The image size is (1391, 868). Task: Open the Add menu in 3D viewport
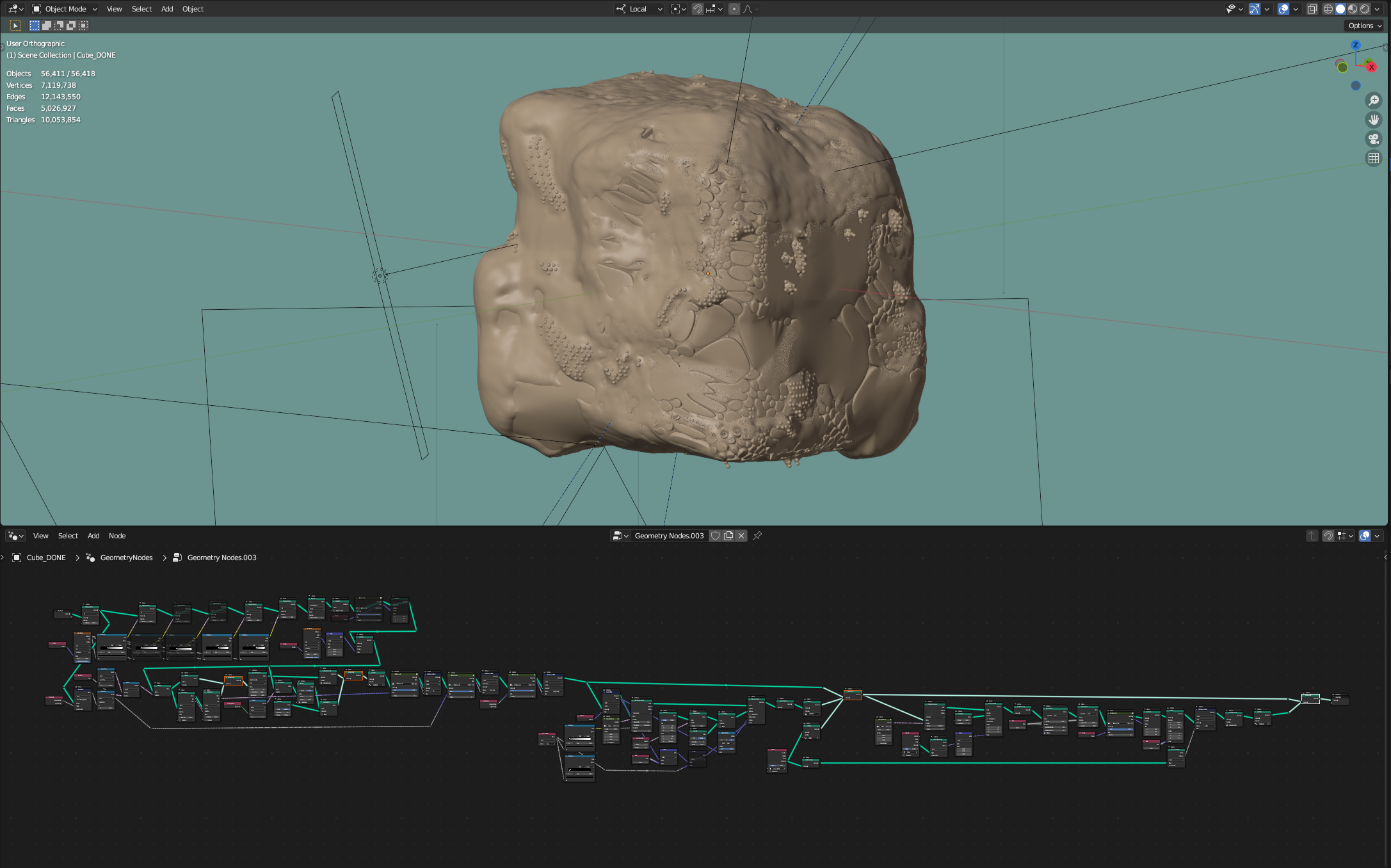click(167, 9)
